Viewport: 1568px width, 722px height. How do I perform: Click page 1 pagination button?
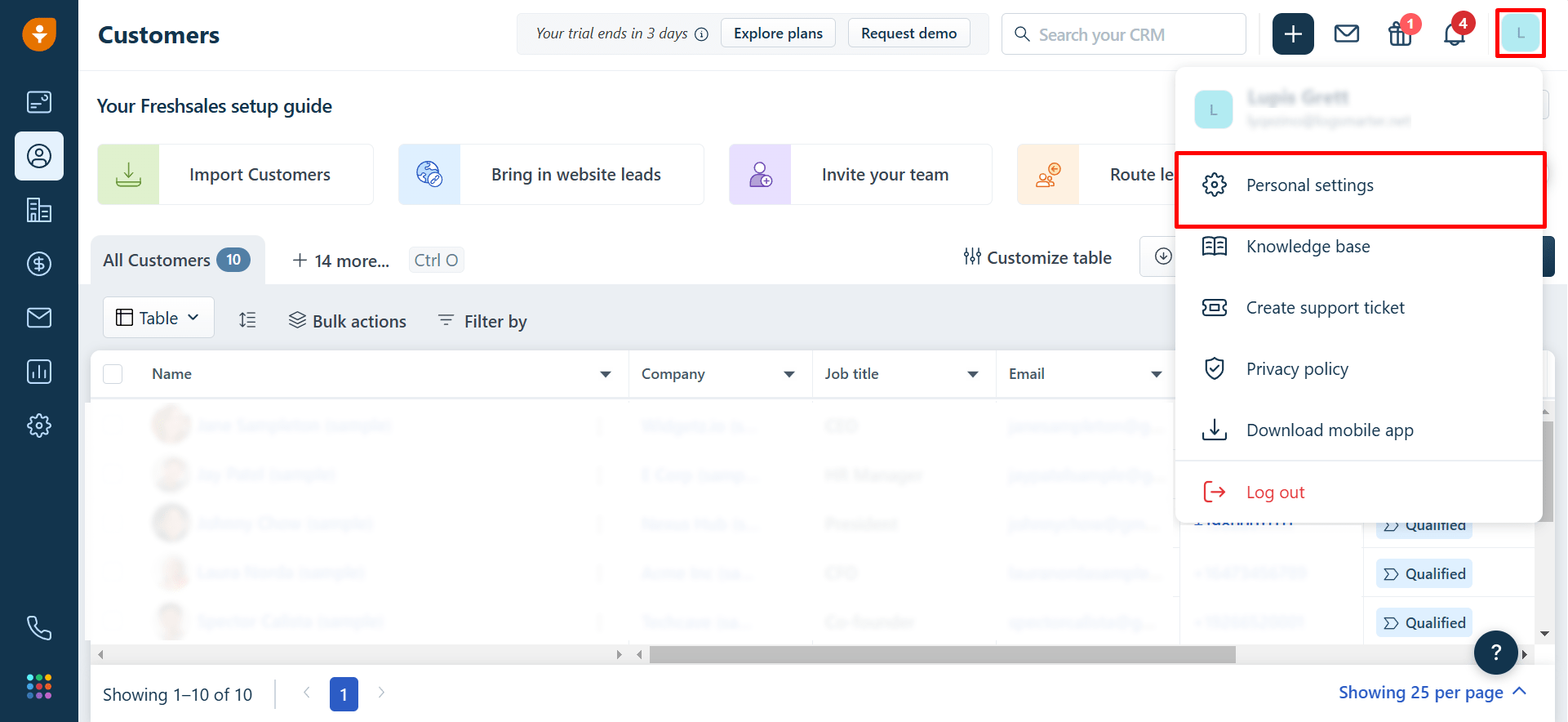pyautogui.click(x=344, y=694)
